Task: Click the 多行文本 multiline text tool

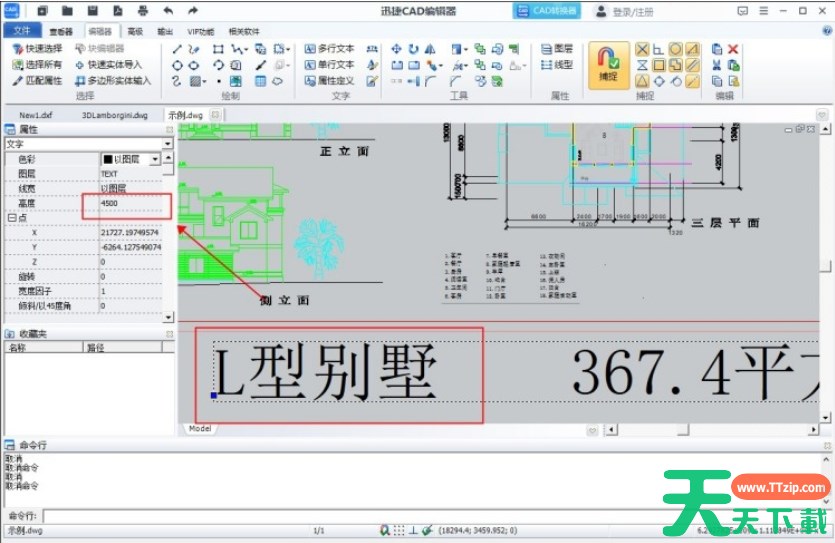Action: 329,48
